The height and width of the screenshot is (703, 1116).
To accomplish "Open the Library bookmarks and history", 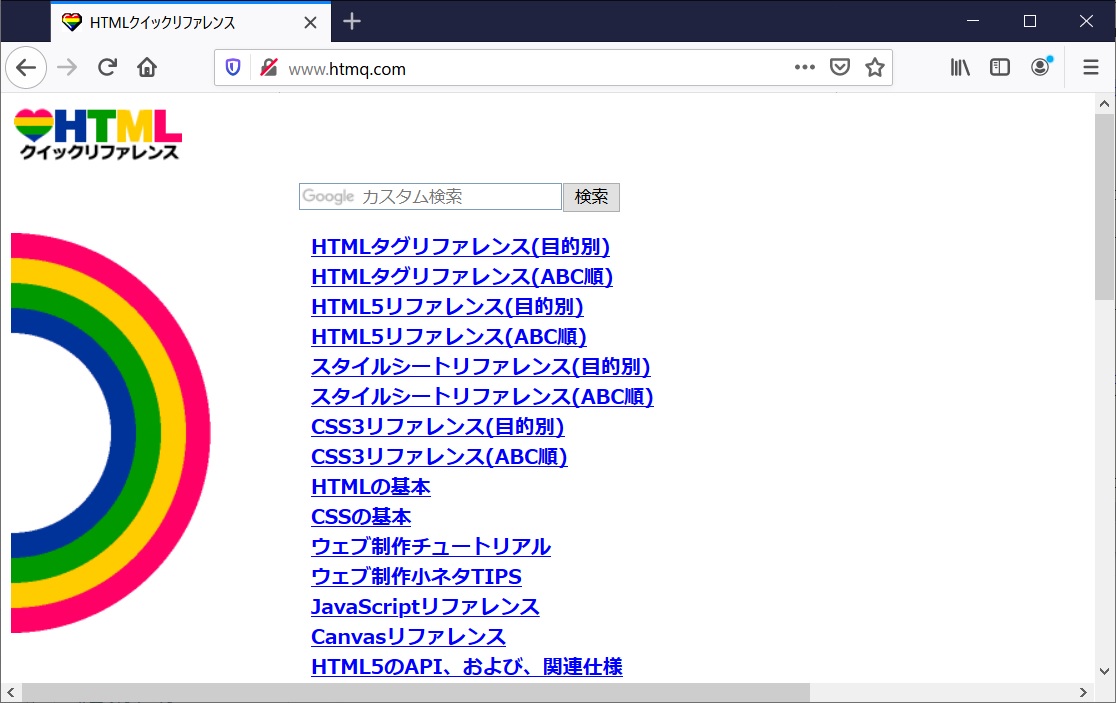I will (x=960, y=68).
